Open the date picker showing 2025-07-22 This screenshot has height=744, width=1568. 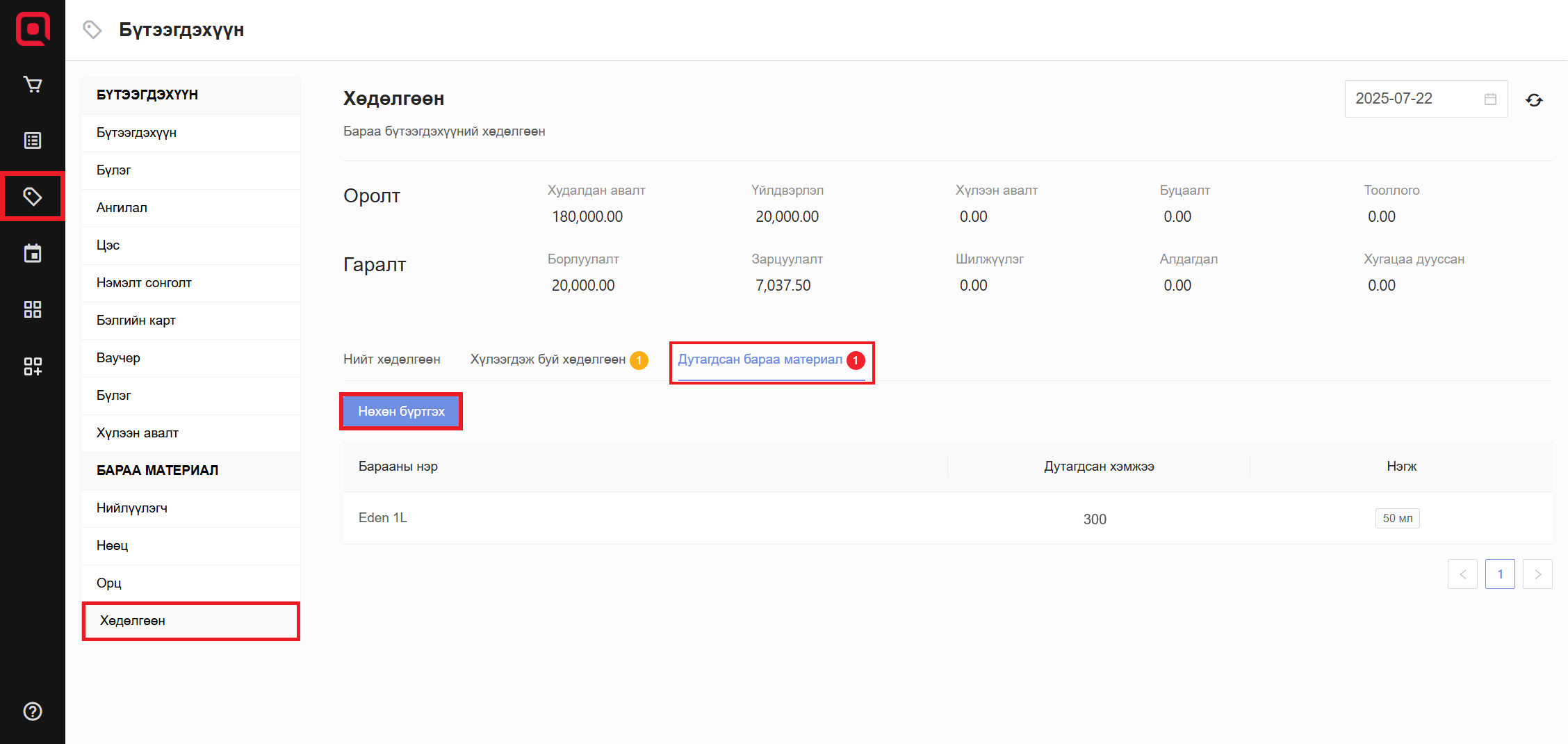point(1425,99)
